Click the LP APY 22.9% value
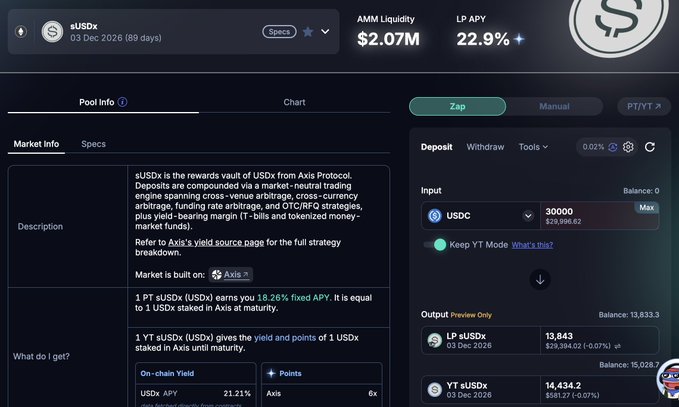The height and width of the screenshot is (407, 679). pos(483,39)
